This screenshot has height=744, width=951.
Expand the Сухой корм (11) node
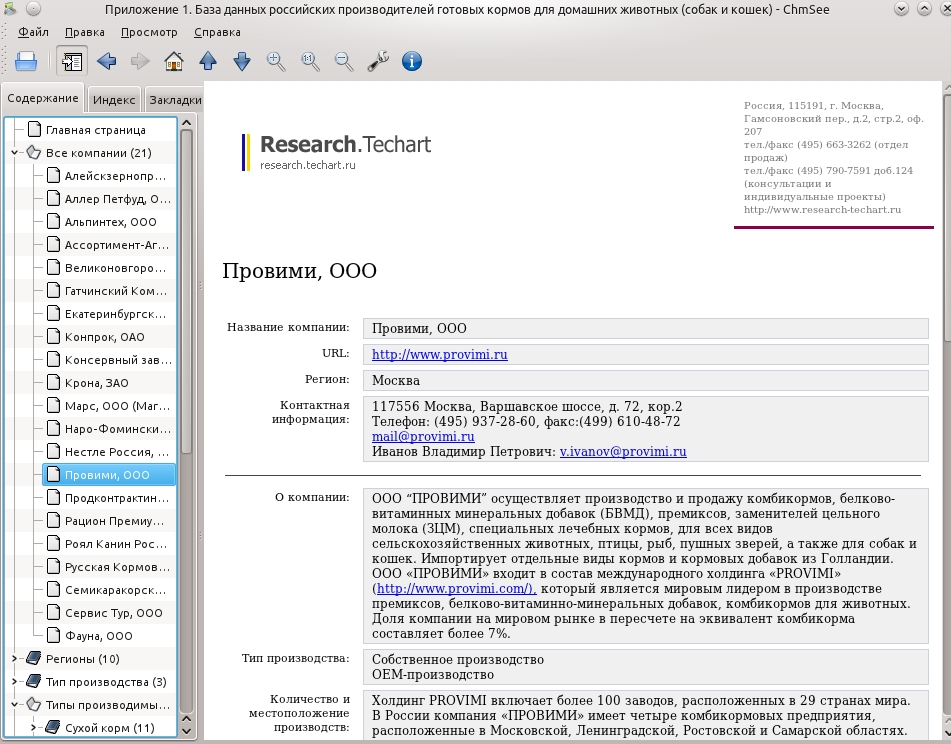click(x=33, y=728)
